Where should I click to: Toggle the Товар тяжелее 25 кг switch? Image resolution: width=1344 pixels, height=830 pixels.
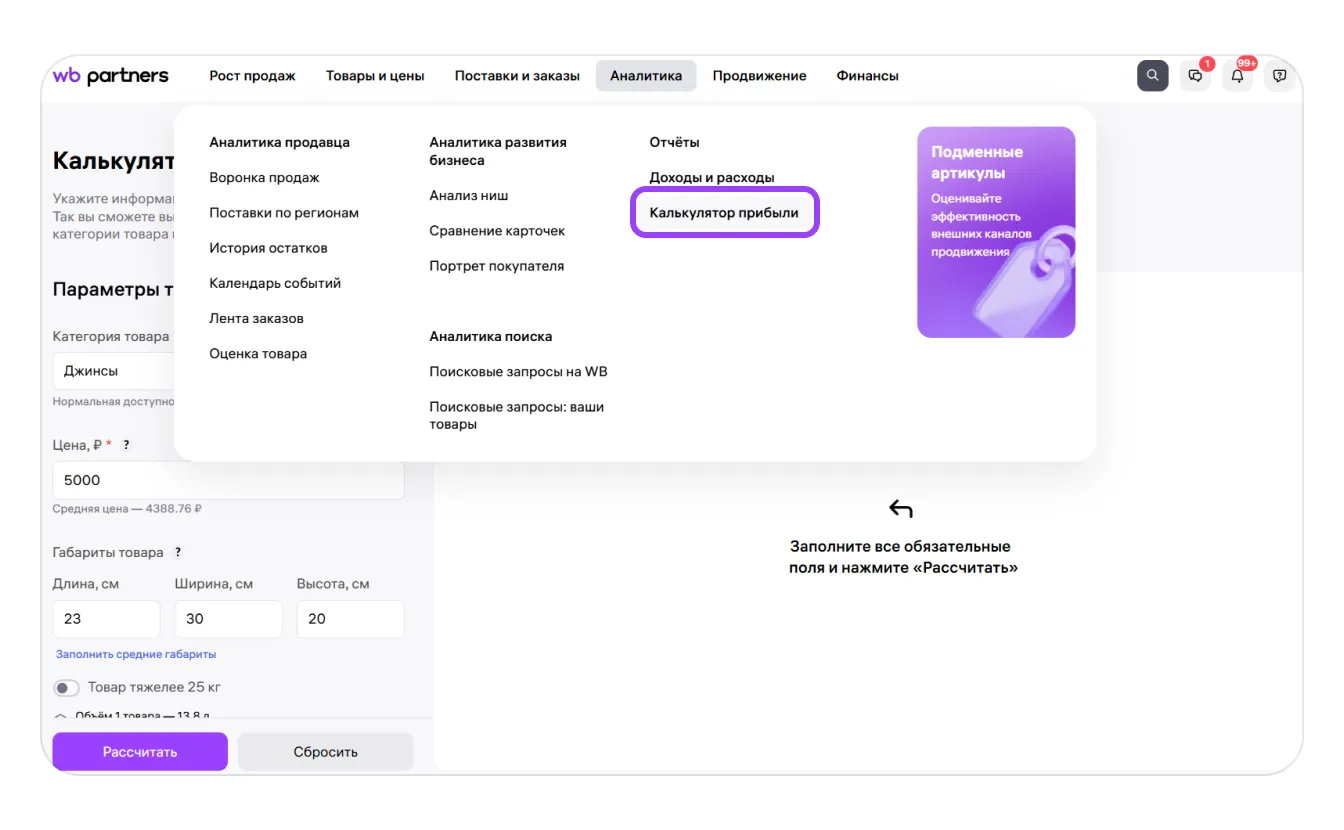pyautogui.click(x=67, y=688)
